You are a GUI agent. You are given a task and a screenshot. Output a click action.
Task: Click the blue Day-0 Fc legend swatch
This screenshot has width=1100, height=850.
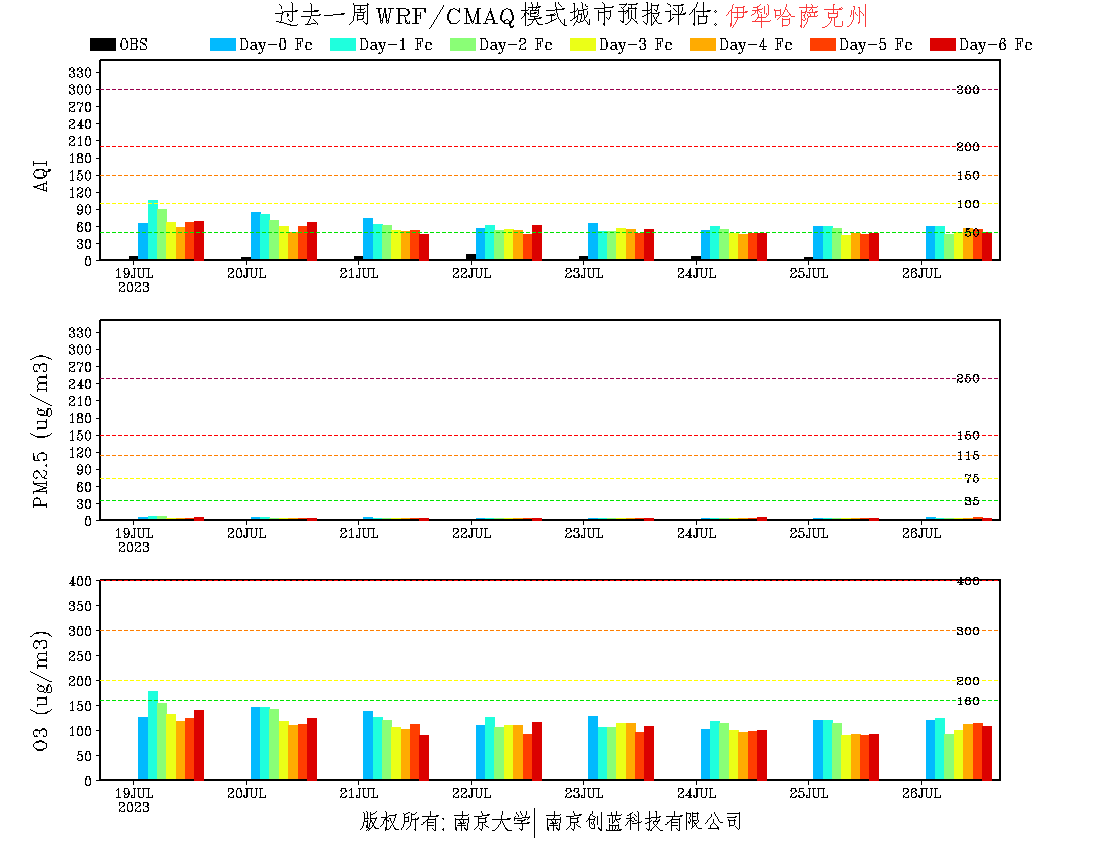tap(222, 44)
